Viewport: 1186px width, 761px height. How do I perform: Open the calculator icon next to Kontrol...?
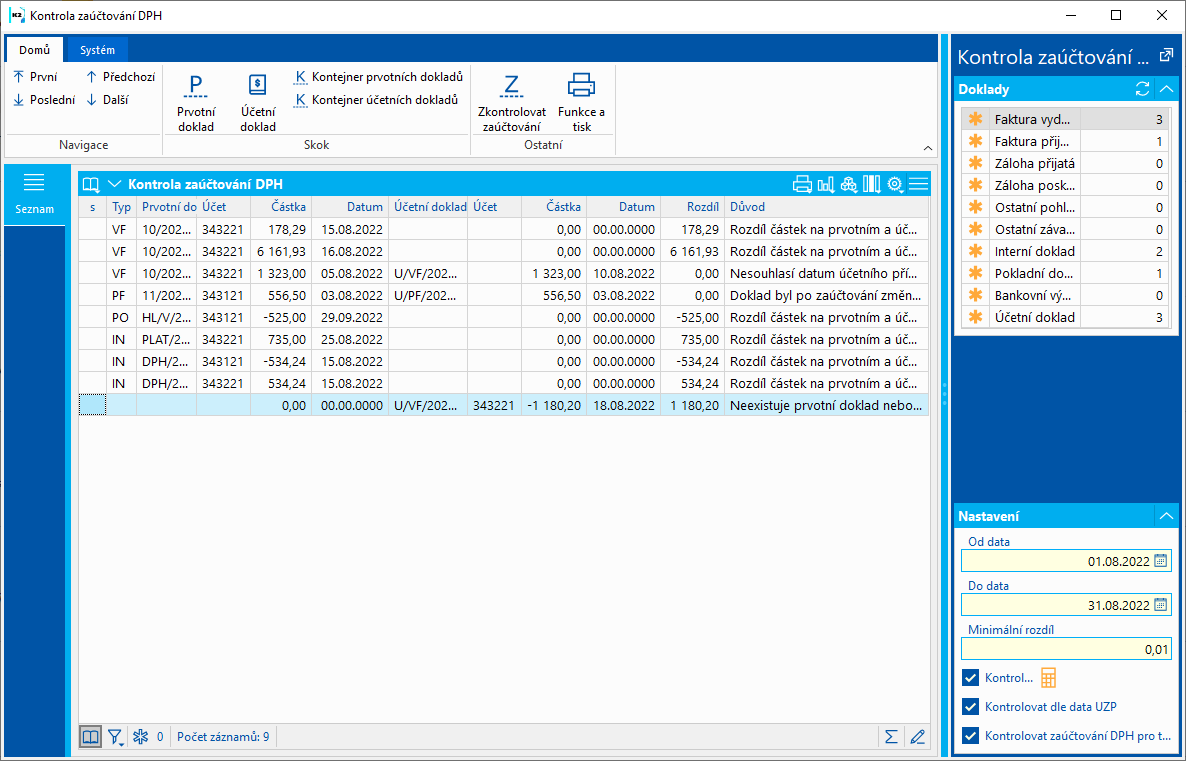[1049, 678]
